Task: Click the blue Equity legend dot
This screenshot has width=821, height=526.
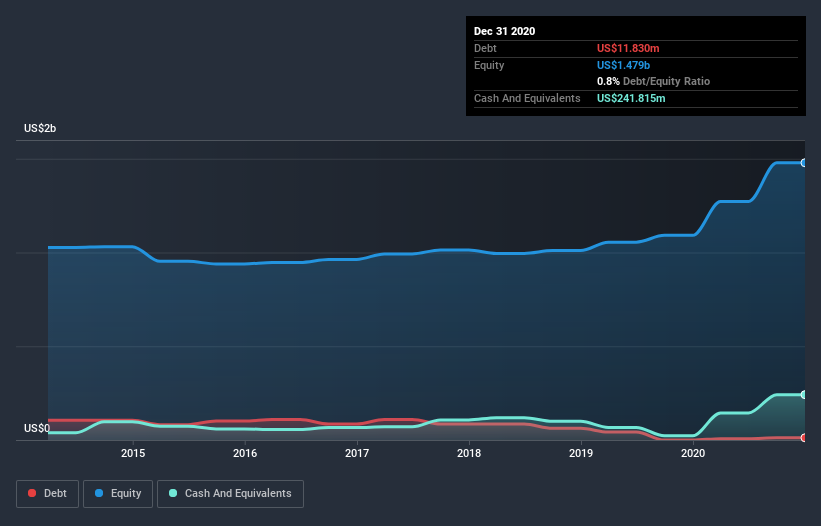Action: 99,493
